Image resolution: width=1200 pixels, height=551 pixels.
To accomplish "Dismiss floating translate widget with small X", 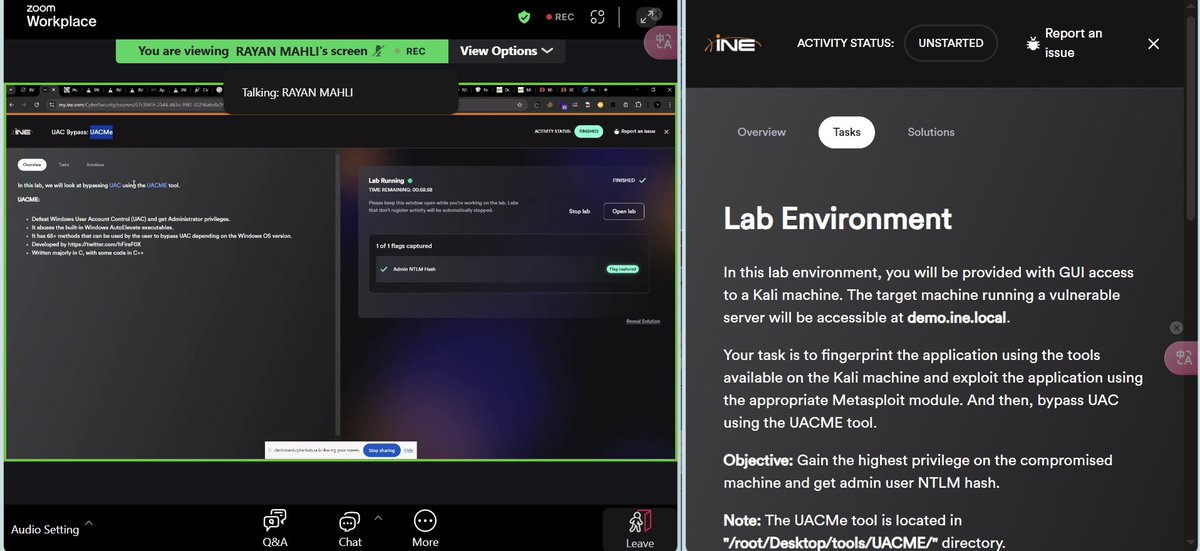I will (x=1177, y=328).
